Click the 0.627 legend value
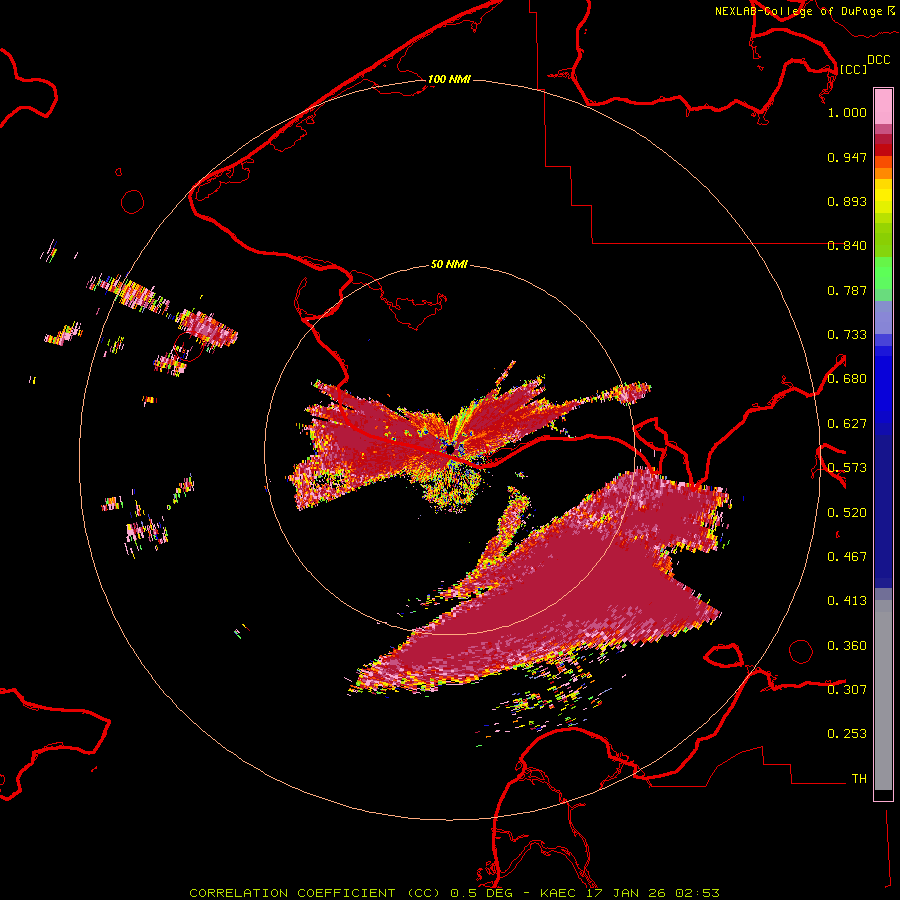The width and height of the screenshot is (900, 900). (x=847, y=424)
